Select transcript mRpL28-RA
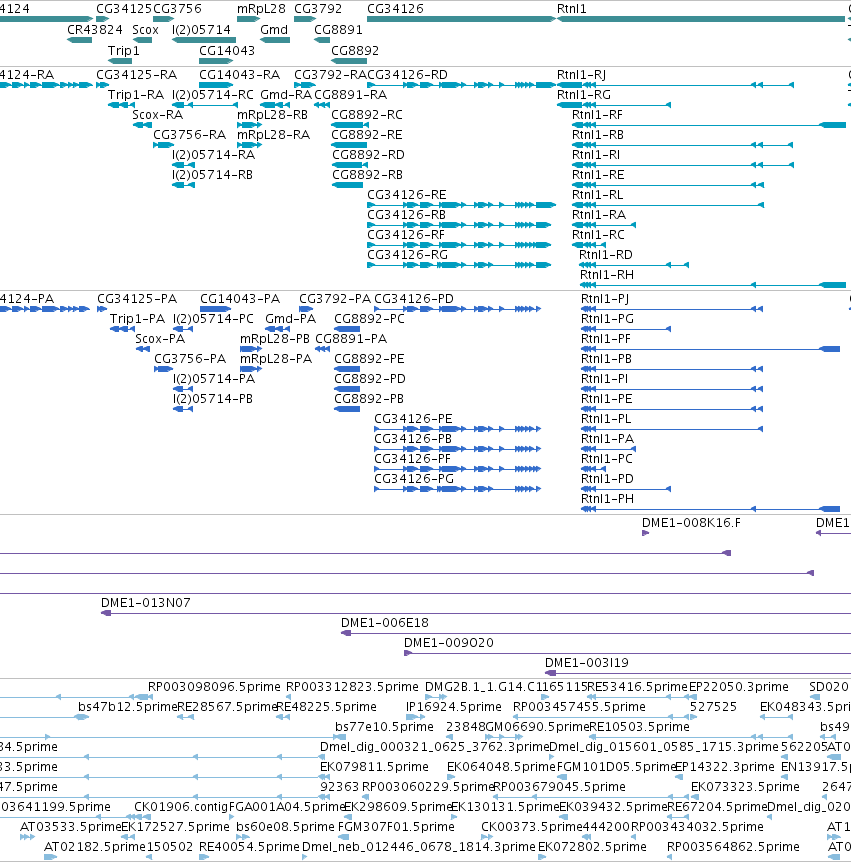Viewport: 851px width, 862px height. tap(273, 135)
